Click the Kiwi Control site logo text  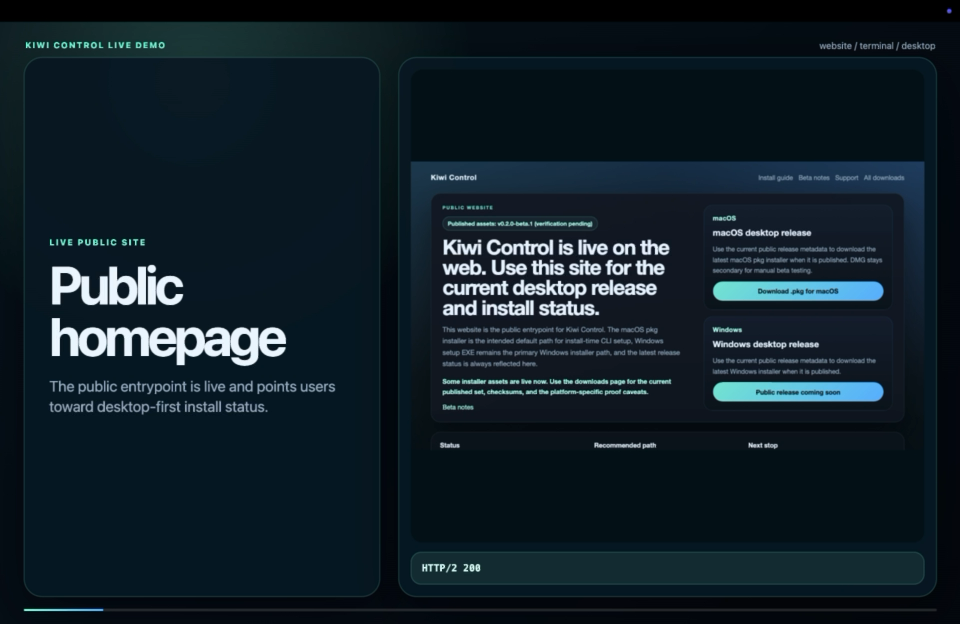click(x=453, y=178)
